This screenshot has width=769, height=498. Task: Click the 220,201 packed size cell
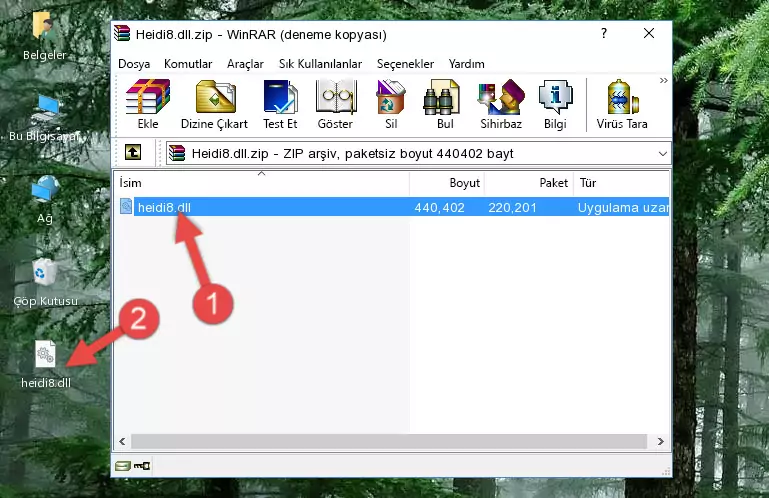click(513, 208)
